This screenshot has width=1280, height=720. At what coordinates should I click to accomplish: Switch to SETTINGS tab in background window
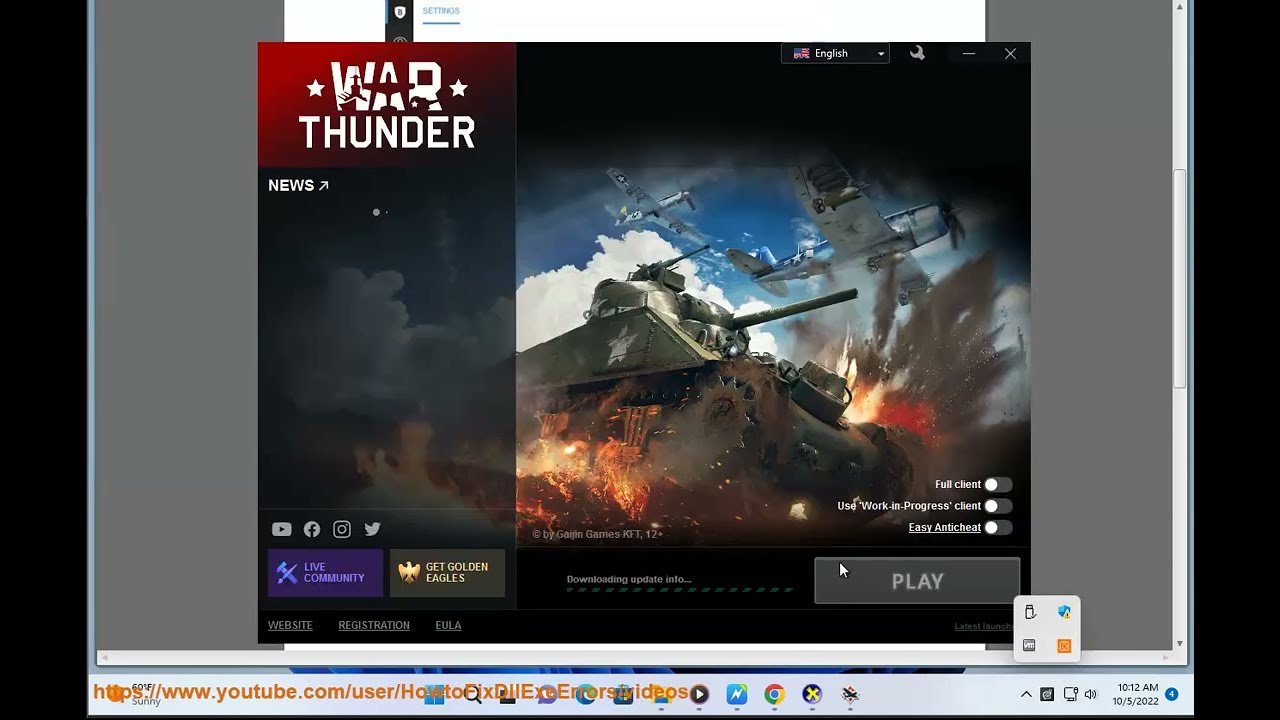(441, 11)
